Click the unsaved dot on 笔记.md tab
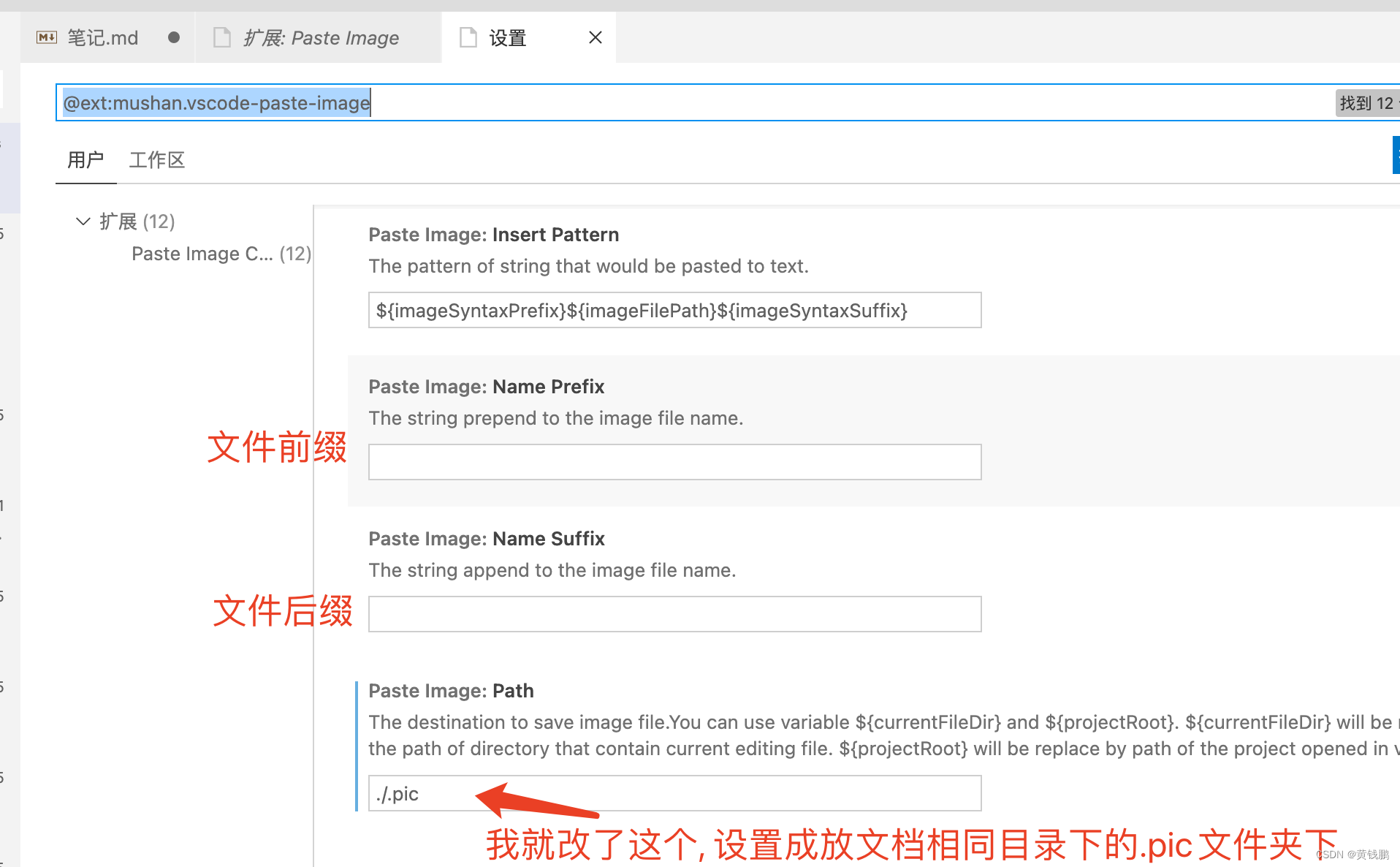This screenshot has width=1400, height=867. [173, 37]
